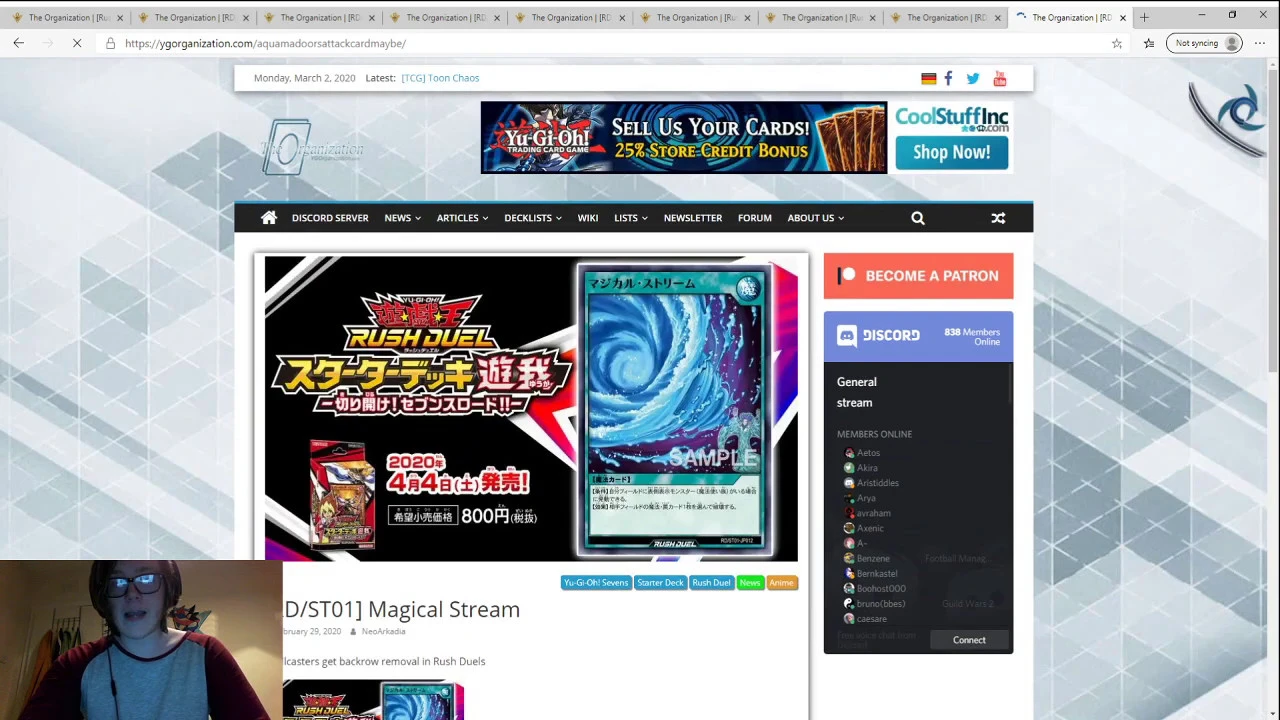Click the Discord logo in widget
The height and width of the screenshot is (720, 1280).
tap(878, 336)
